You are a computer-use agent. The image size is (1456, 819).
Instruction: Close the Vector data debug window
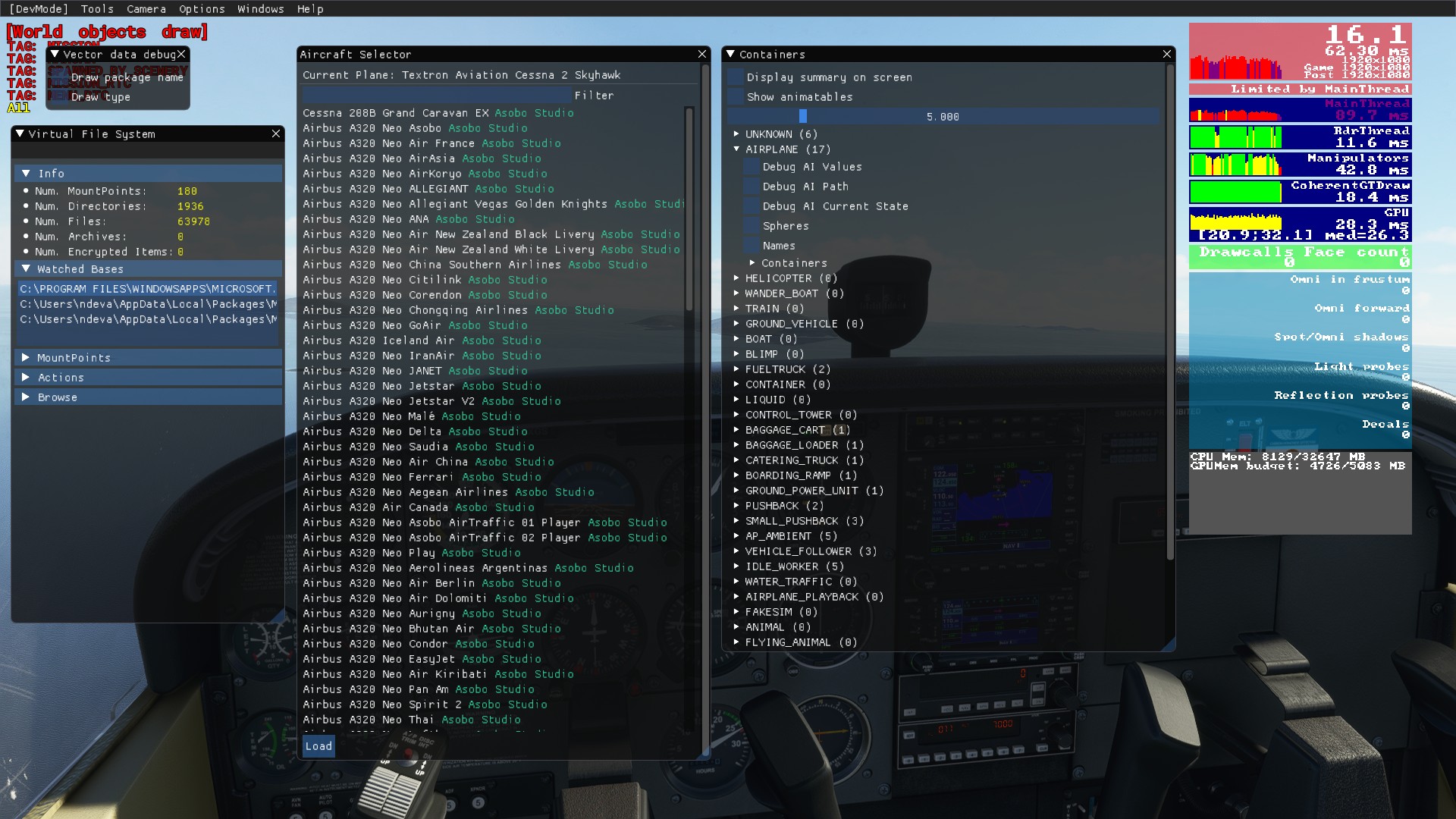tap(181, 54)
